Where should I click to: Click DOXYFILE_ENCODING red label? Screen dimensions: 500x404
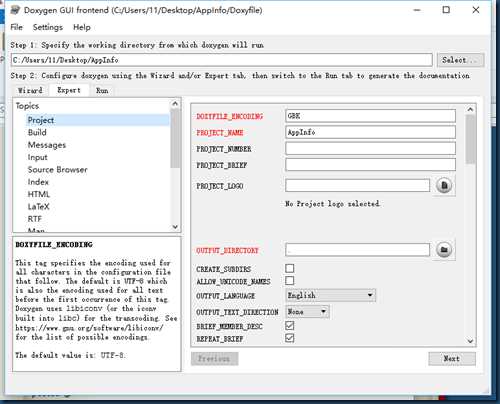[230, 116]
